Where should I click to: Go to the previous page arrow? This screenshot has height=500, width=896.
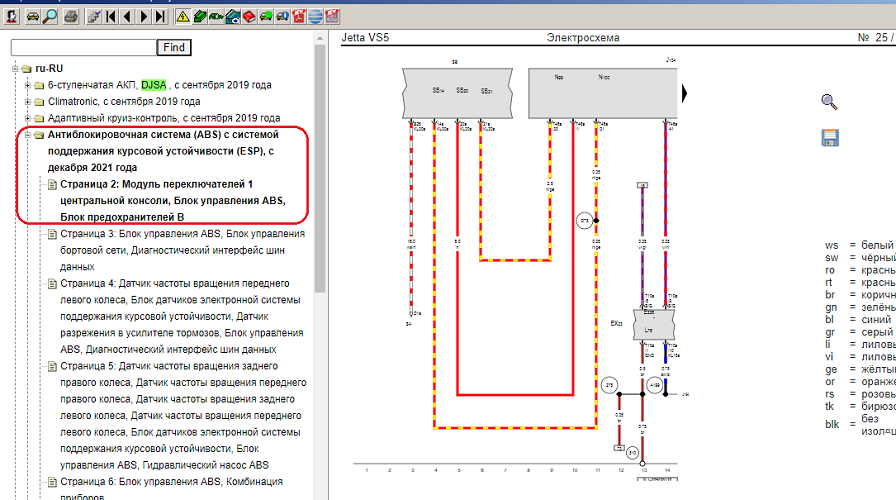tap(127, 17)
